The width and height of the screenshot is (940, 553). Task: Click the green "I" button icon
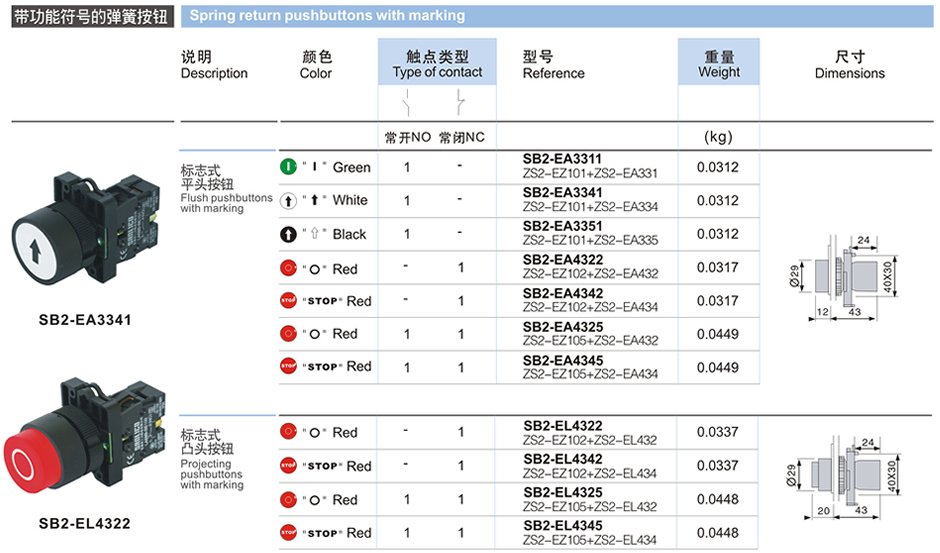[288, 167]
